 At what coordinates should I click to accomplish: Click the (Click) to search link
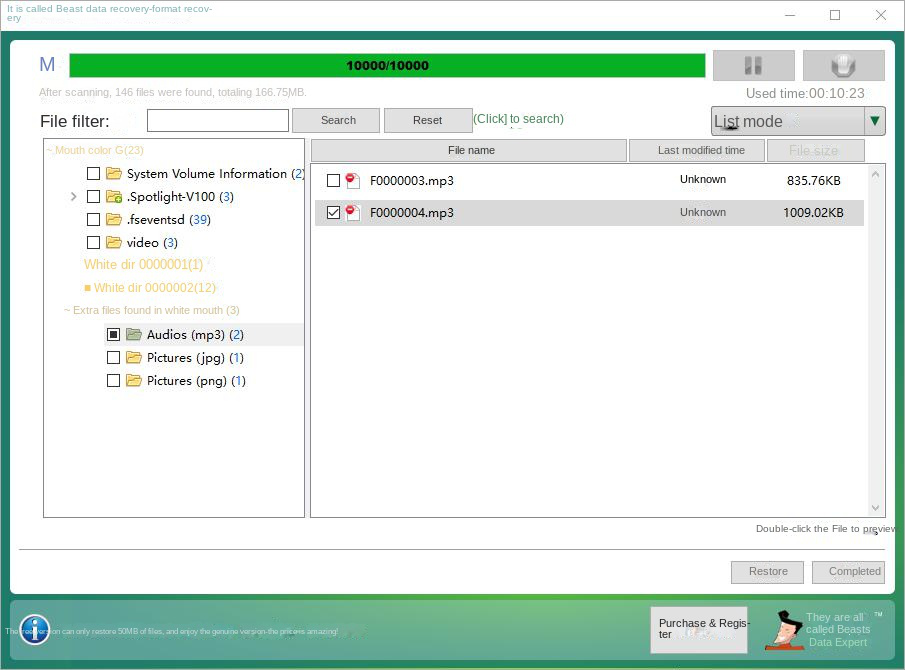coord(518,118)
